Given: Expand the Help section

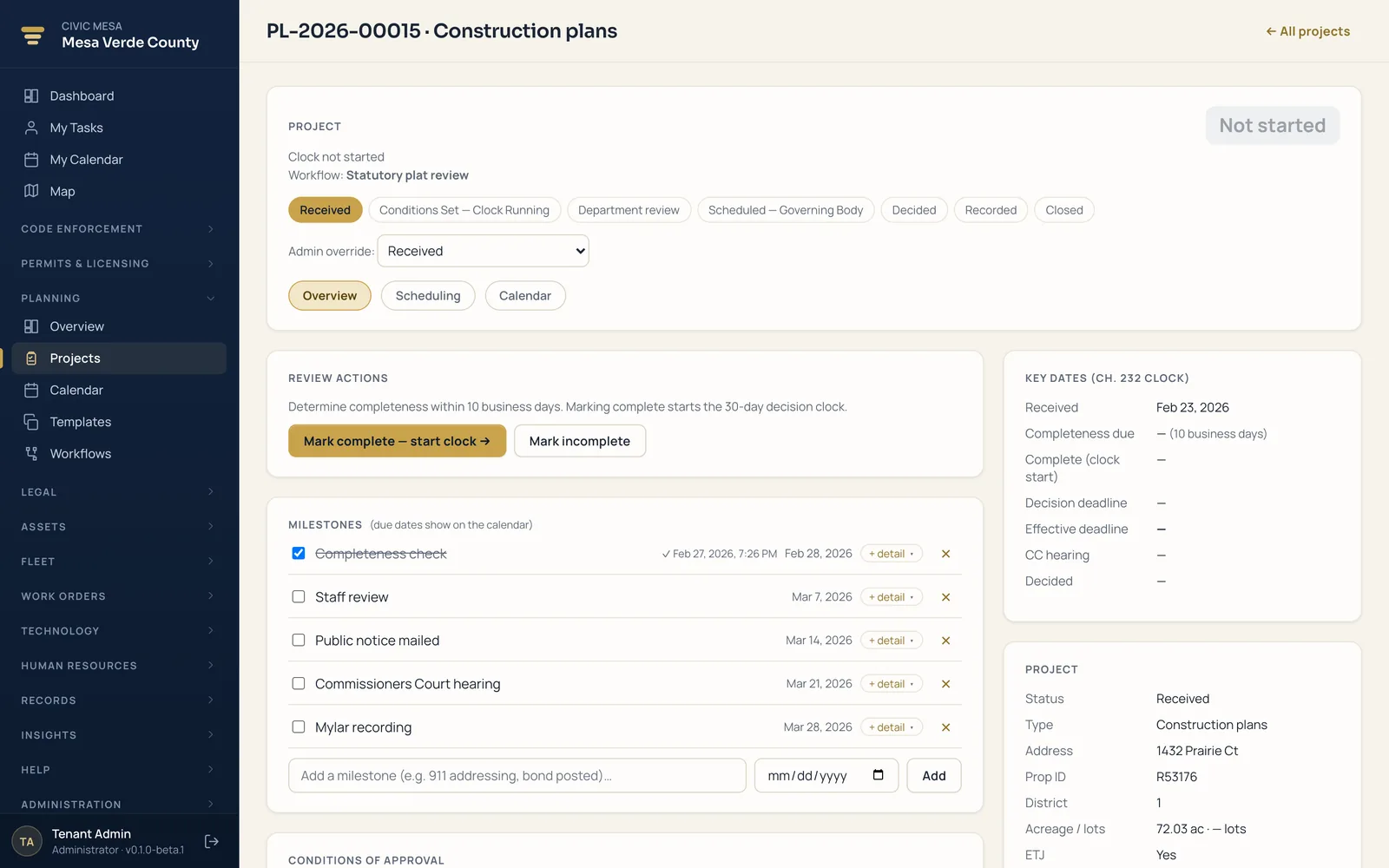Looking at the screenshot, I should pyautogui.click(x=119, y=770).
